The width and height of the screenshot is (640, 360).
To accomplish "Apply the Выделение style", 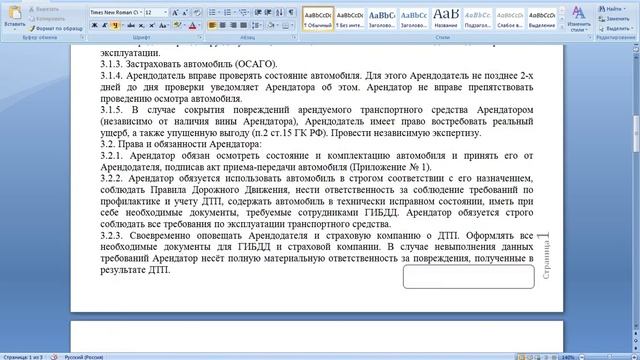I will point(542,19).
